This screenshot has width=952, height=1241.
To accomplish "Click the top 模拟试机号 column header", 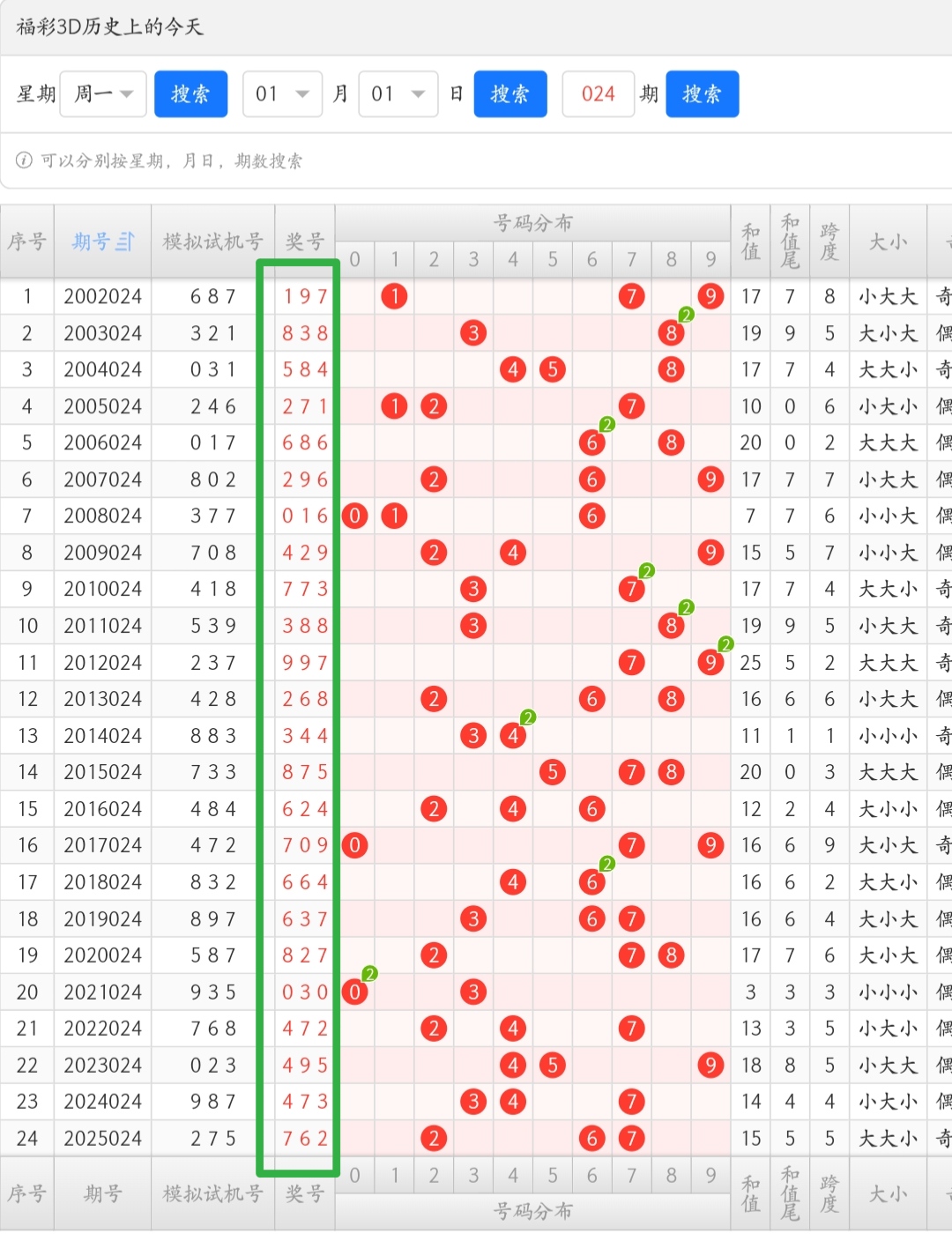I will (x=212, y=242).
